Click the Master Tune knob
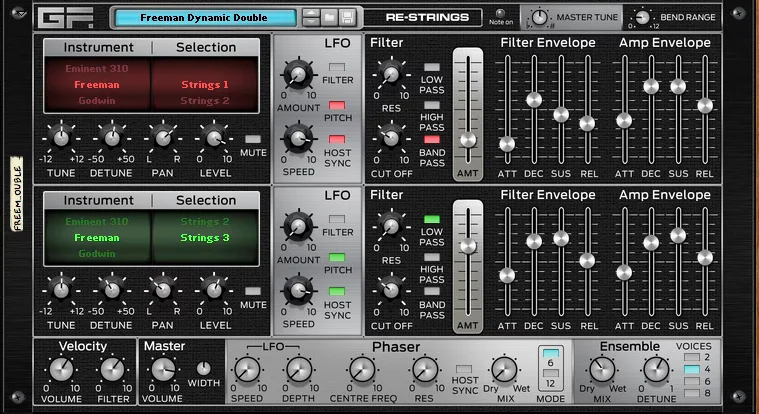Viewport: 759px width, 414px height. [x=539, y=18]
